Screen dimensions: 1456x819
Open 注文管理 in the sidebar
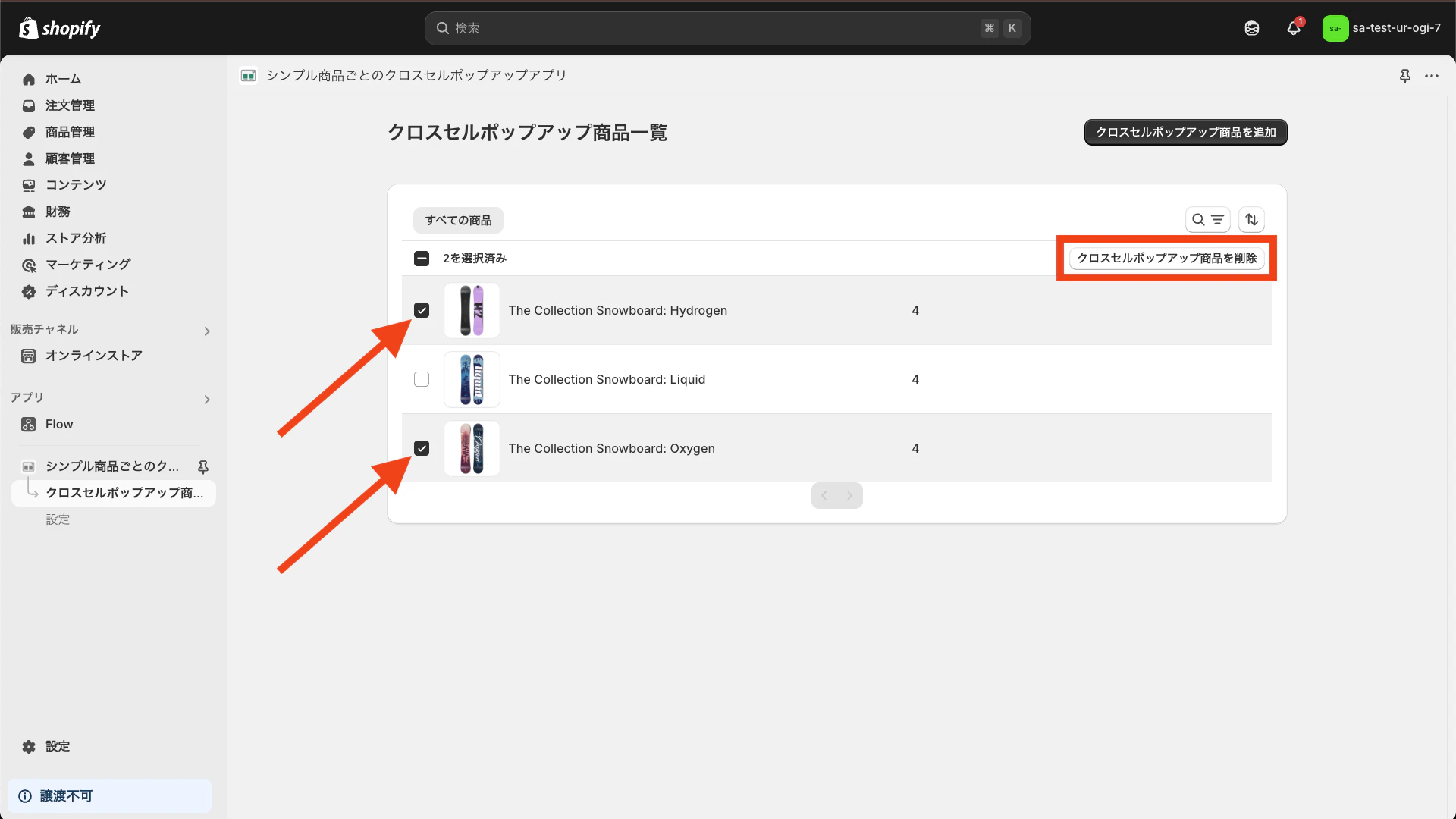[70, 105]
